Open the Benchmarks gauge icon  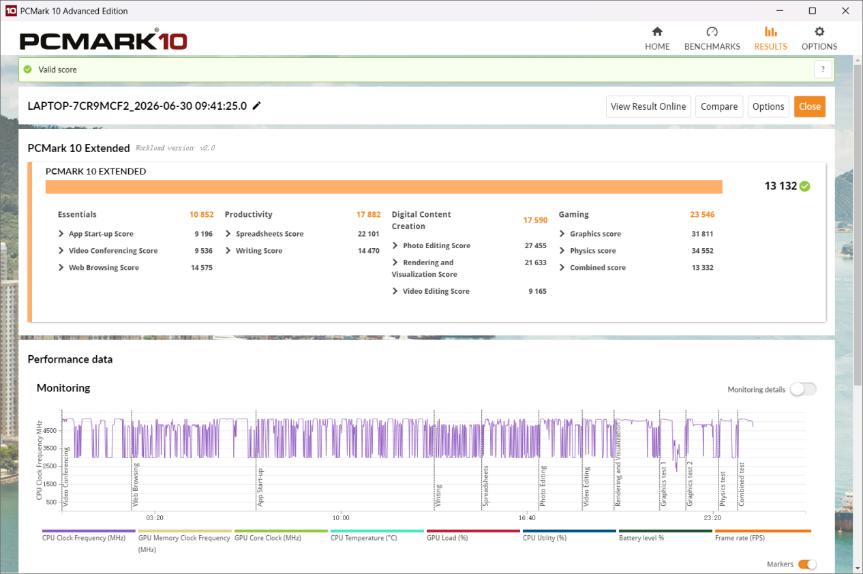712,31
